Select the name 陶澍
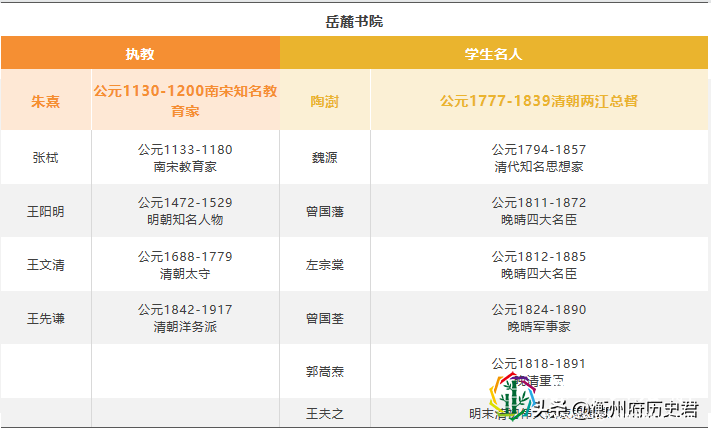 tap(325, 101)
